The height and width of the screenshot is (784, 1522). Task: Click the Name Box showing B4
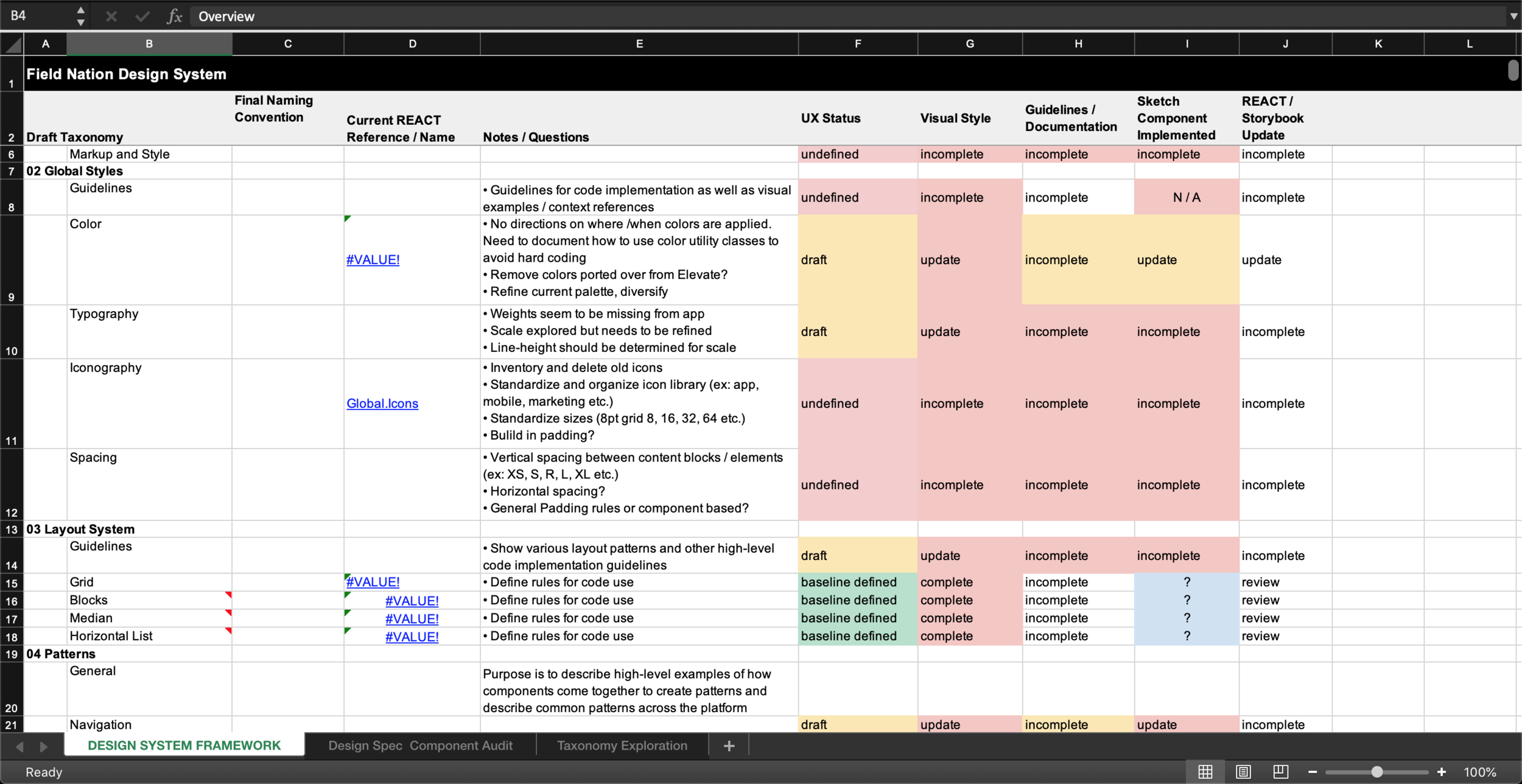tap(37, 16)
